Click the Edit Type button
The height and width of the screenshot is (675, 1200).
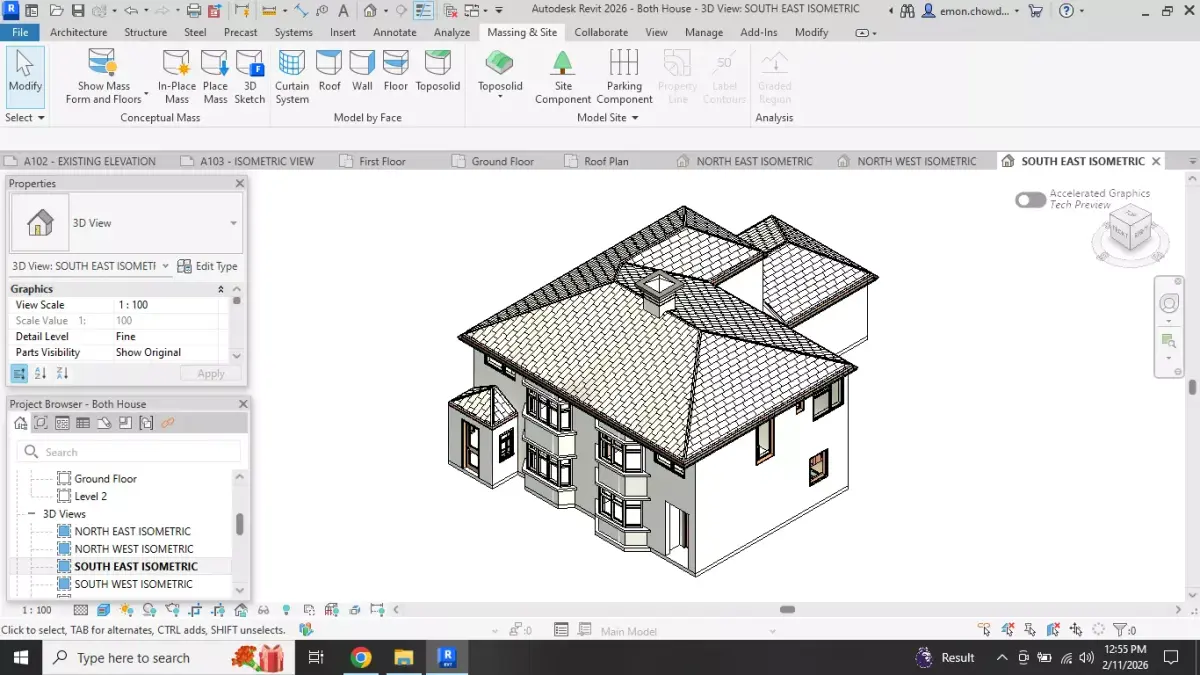208,266
